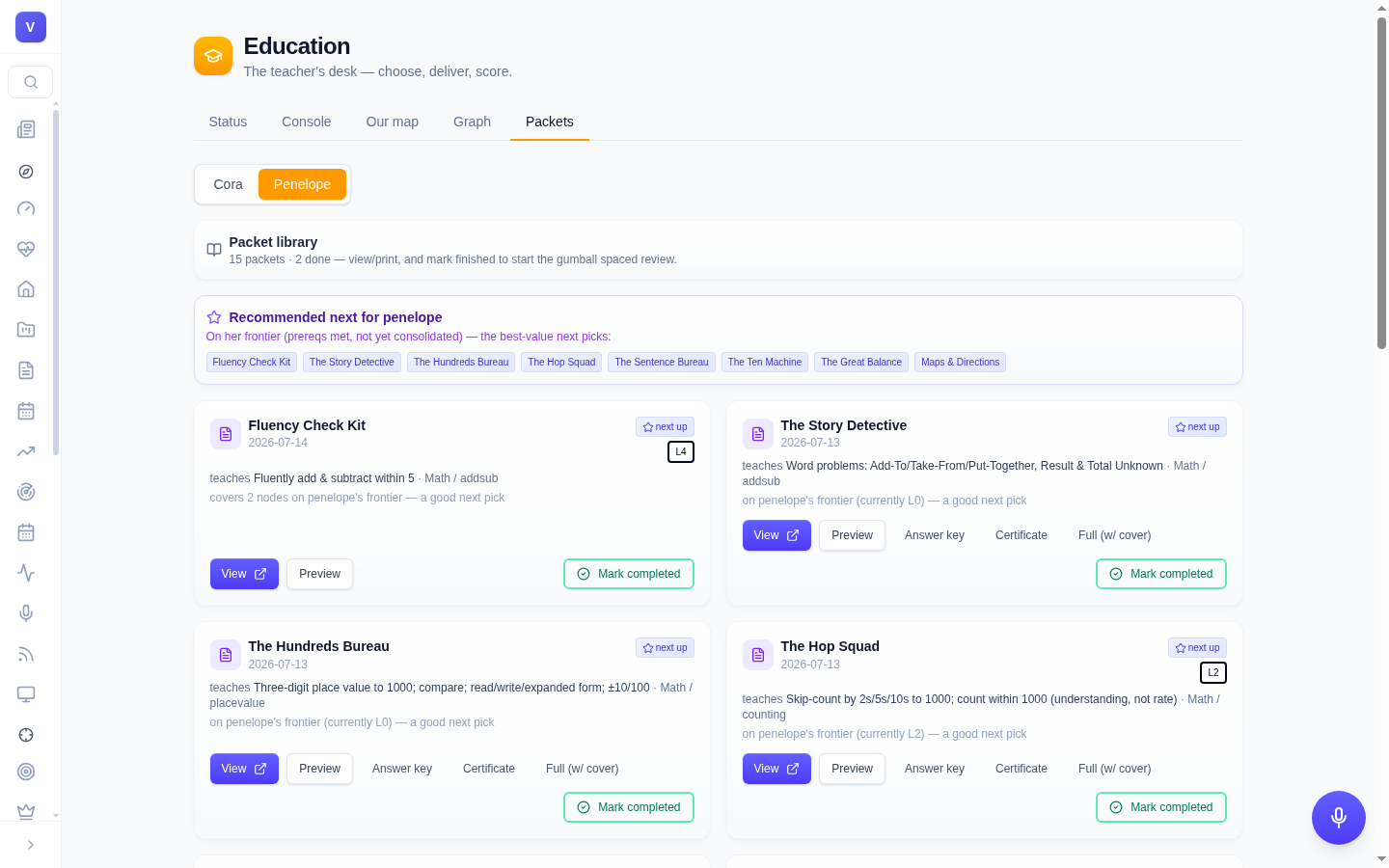Screen dimensions: 1389x868
Task: Switch to the Graph tab
Action: coord(472,122)
